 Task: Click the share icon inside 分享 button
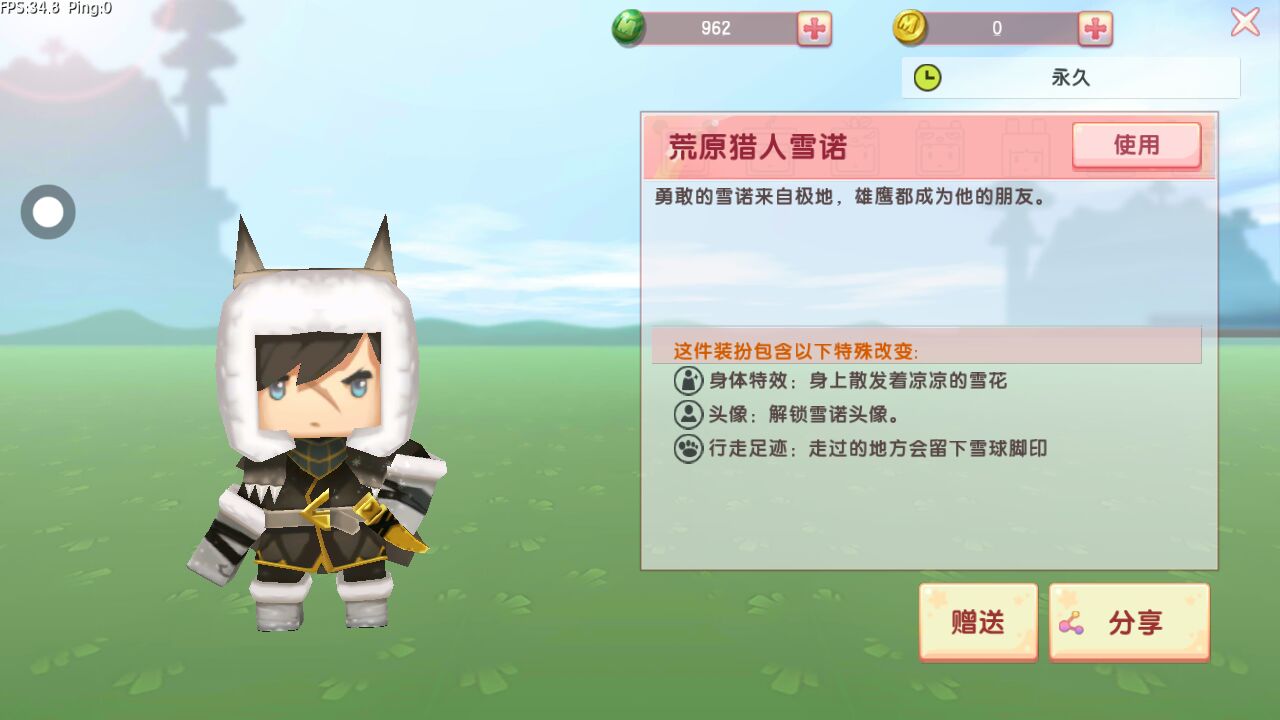(x=1072, y=623)
